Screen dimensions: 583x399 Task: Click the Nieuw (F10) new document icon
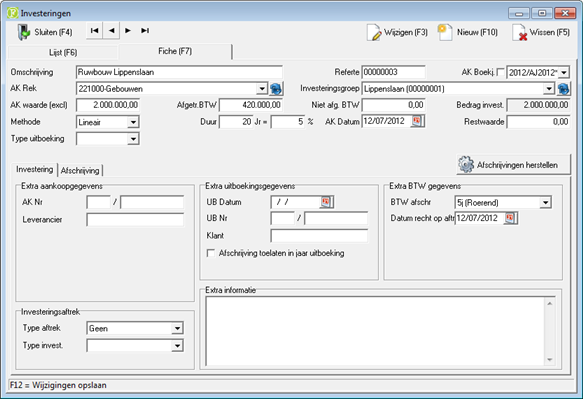445,32
